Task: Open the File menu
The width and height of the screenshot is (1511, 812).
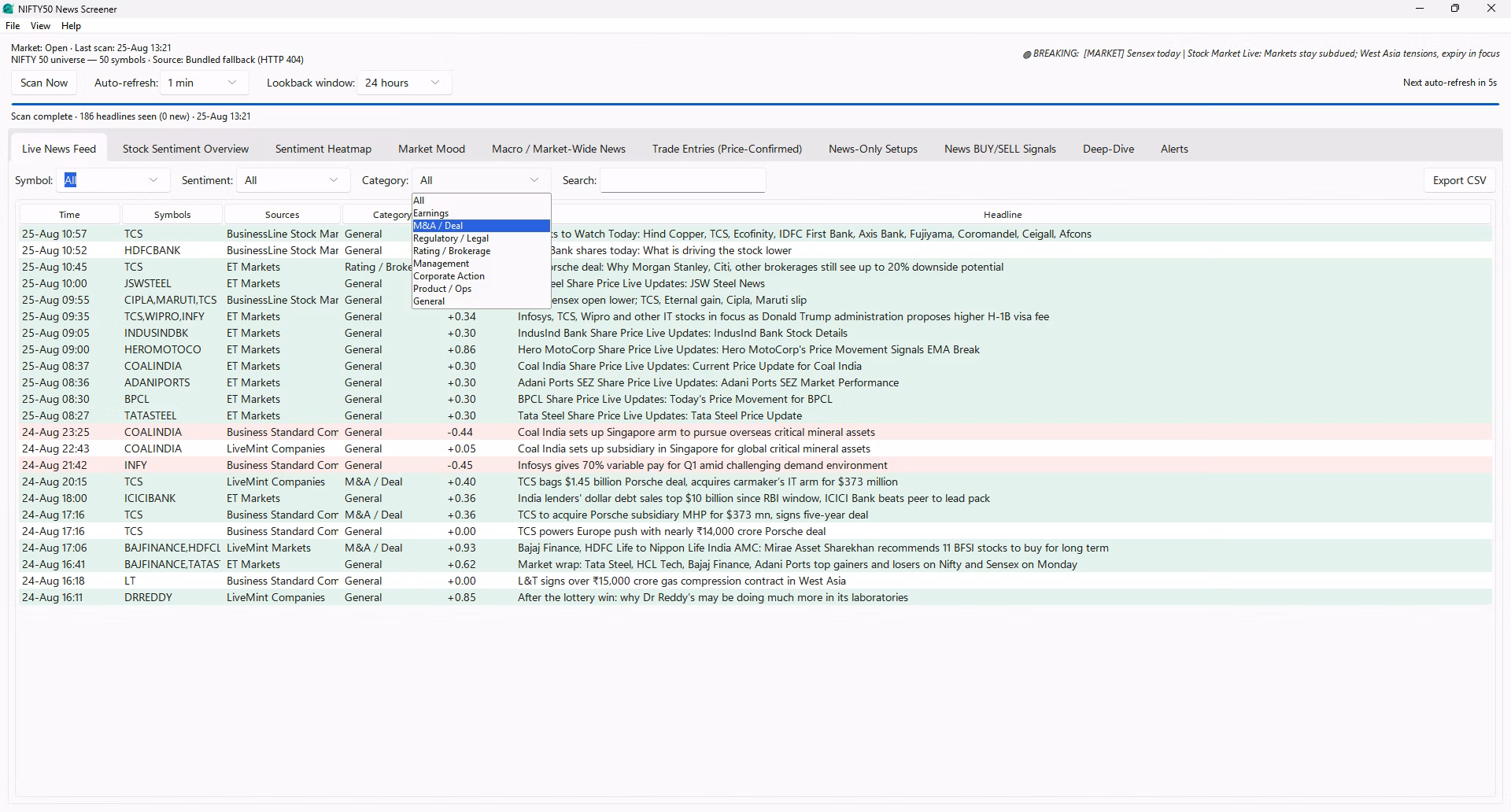Action: coord(13,26)
